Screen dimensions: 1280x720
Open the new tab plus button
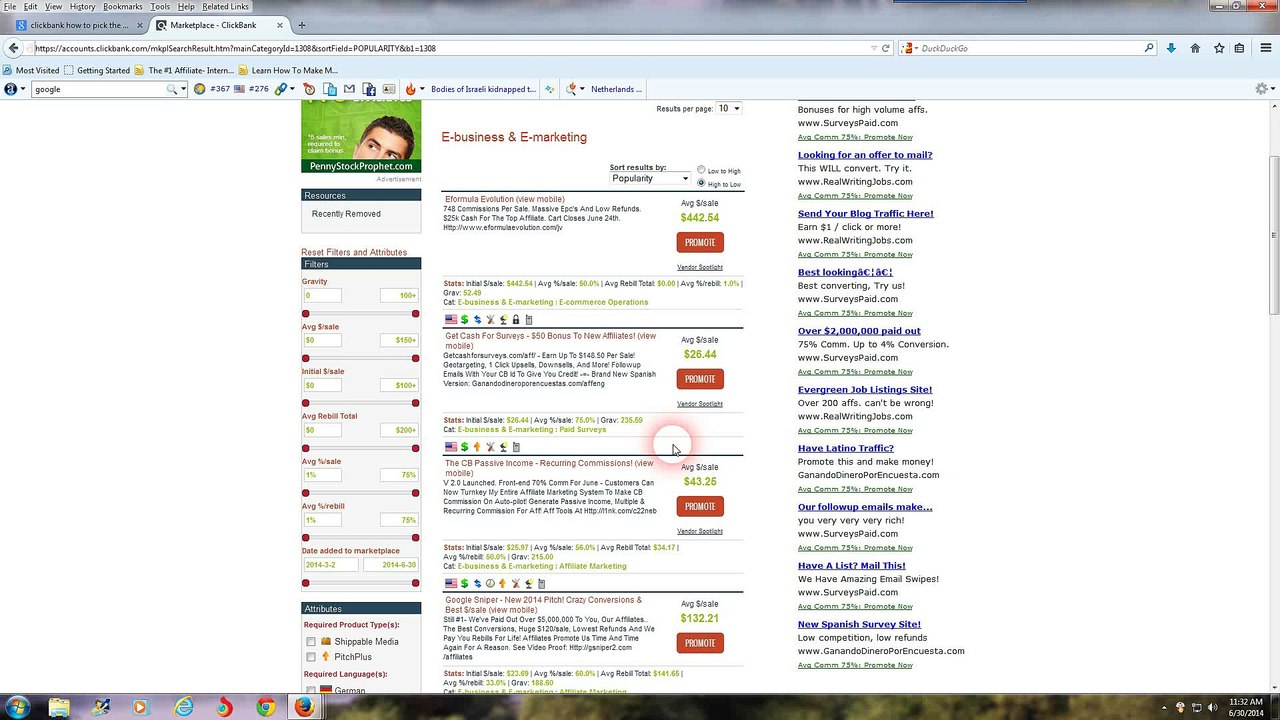coord(301,25)
